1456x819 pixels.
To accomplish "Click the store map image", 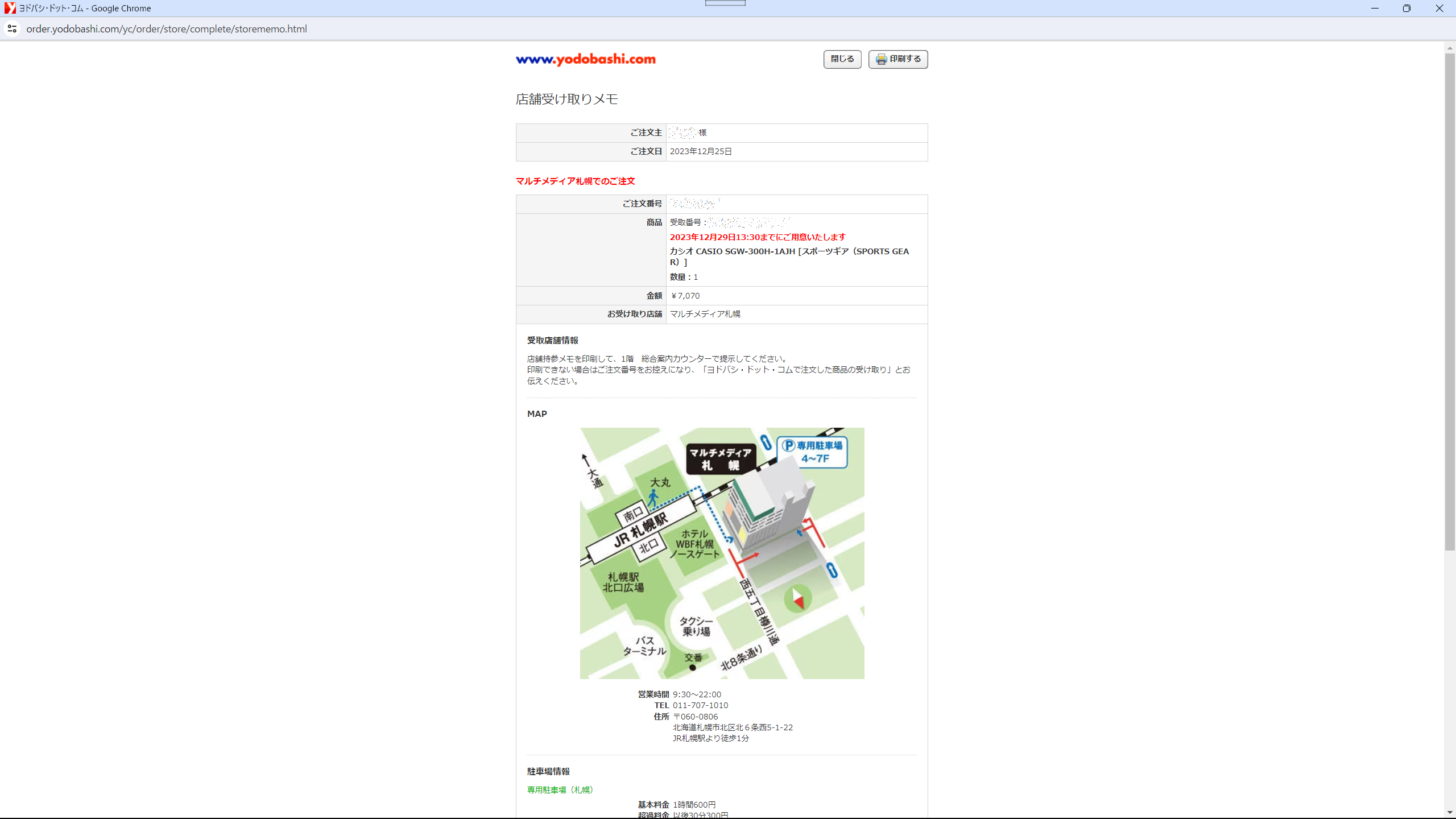I will tap(722, 553).
